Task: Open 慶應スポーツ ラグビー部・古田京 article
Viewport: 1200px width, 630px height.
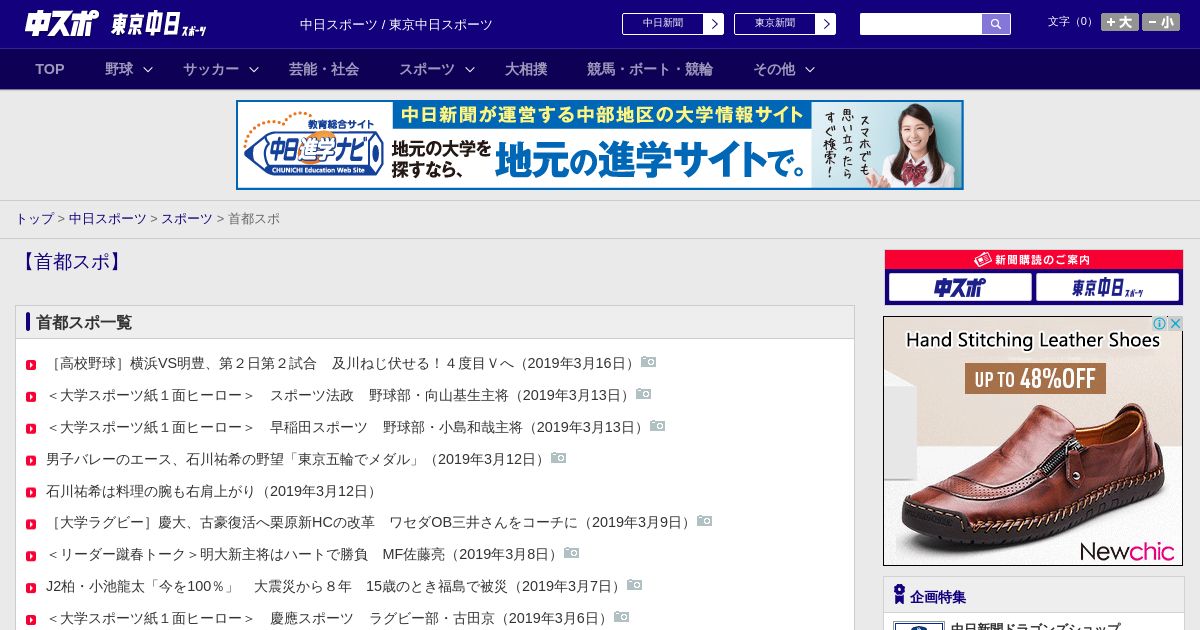Action: coord(329,618)
